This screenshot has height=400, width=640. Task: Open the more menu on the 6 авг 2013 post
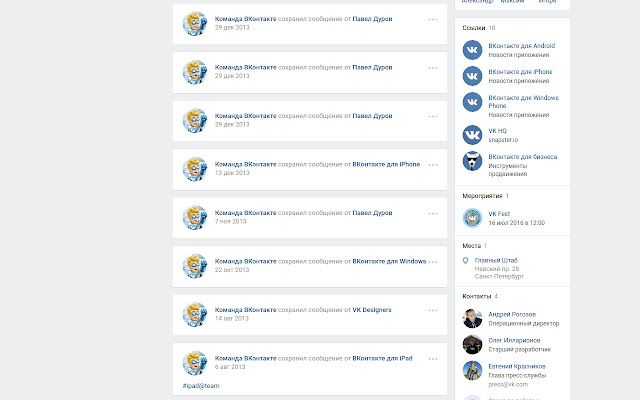pyautogui.click(x=433, y=359)
